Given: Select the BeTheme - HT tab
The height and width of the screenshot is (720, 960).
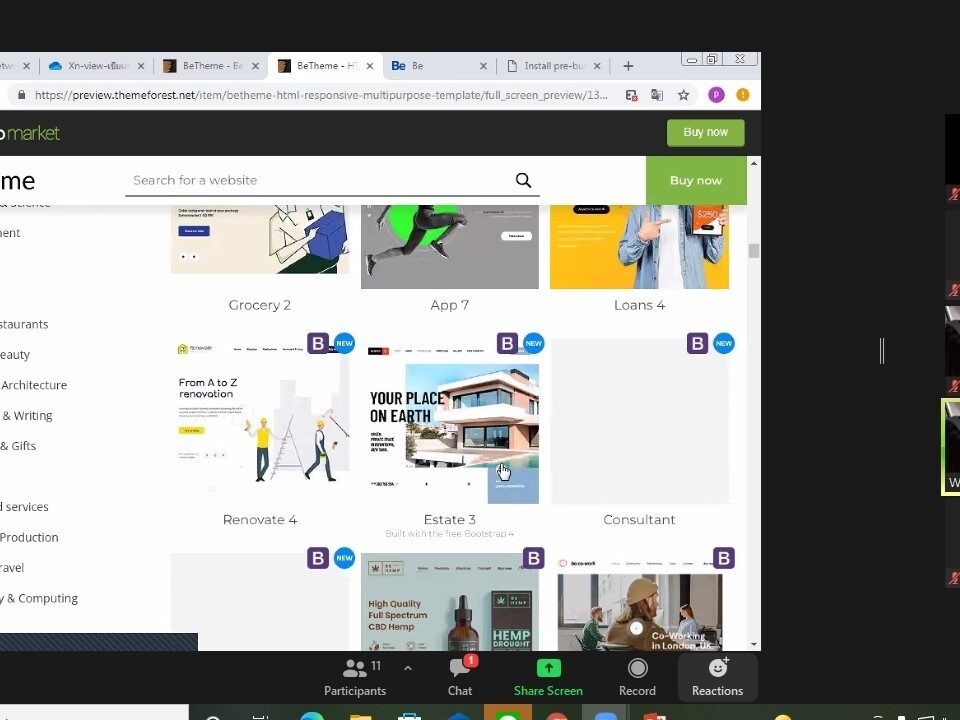Looking at the screenshot, I should 326,66.
